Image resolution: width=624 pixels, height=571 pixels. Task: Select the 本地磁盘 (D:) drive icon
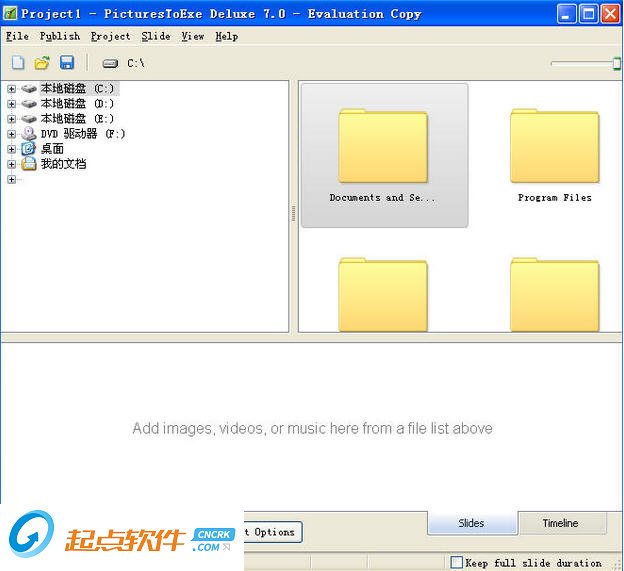point(29,103)
